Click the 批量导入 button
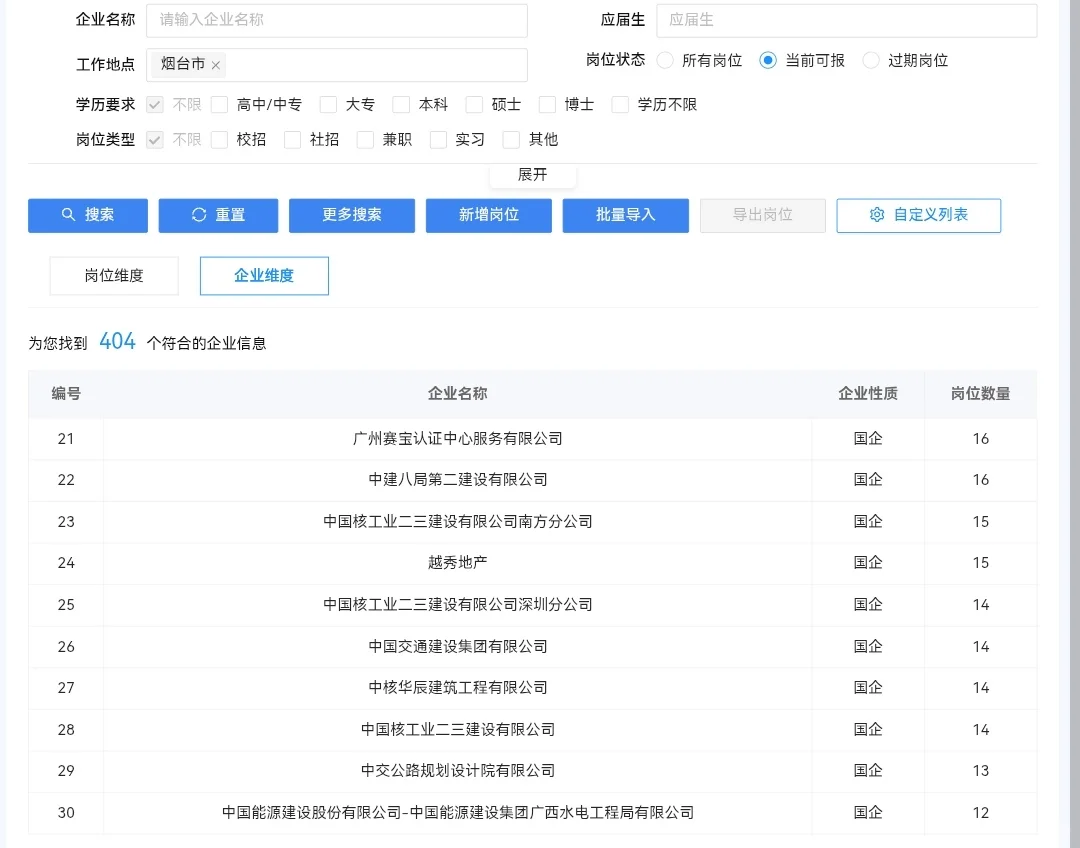The width and height of the screenshot is (1080, 848). pos(625,216)
